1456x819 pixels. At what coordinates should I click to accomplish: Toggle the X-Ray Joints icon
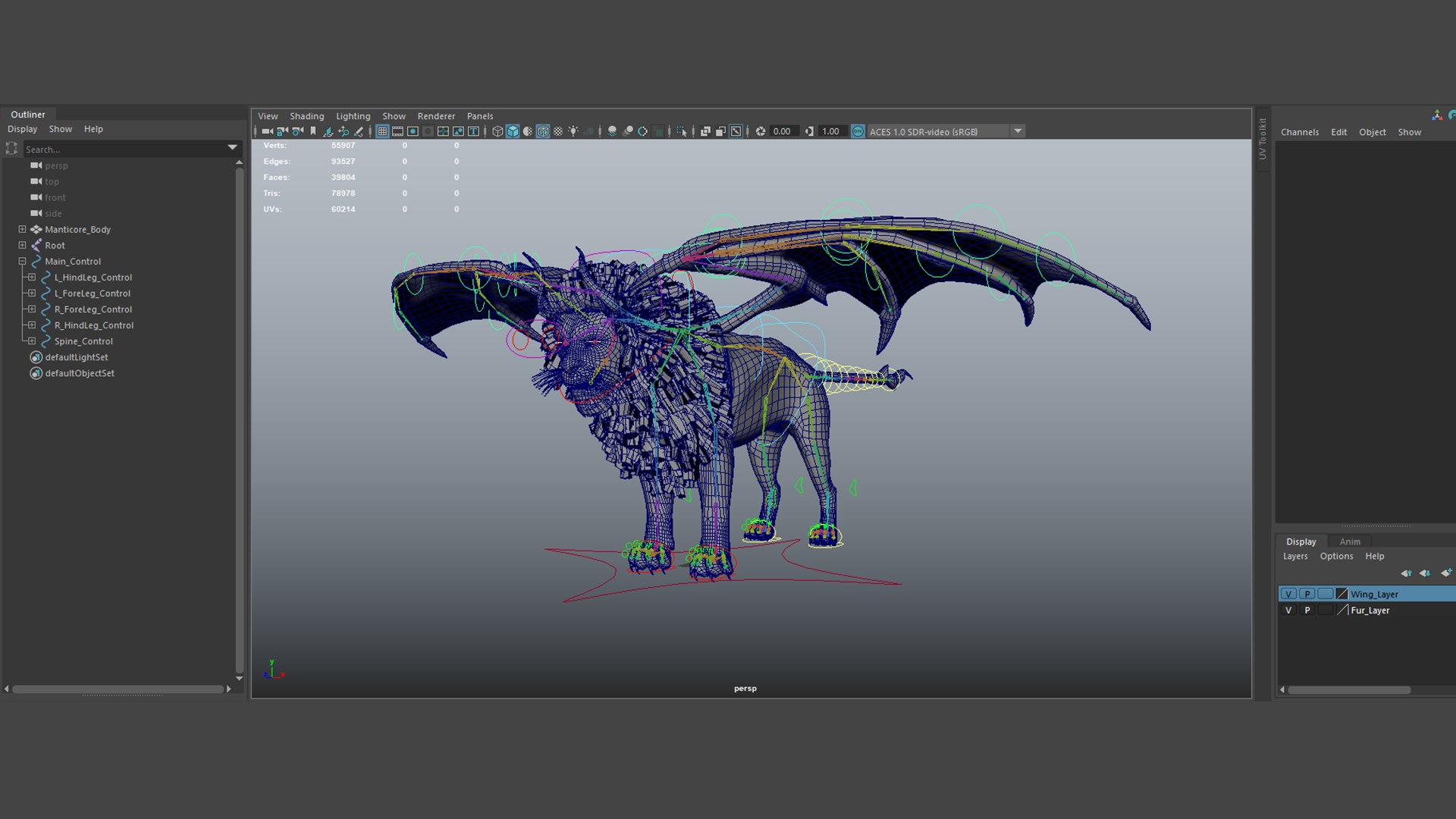[x=736, y=131]
